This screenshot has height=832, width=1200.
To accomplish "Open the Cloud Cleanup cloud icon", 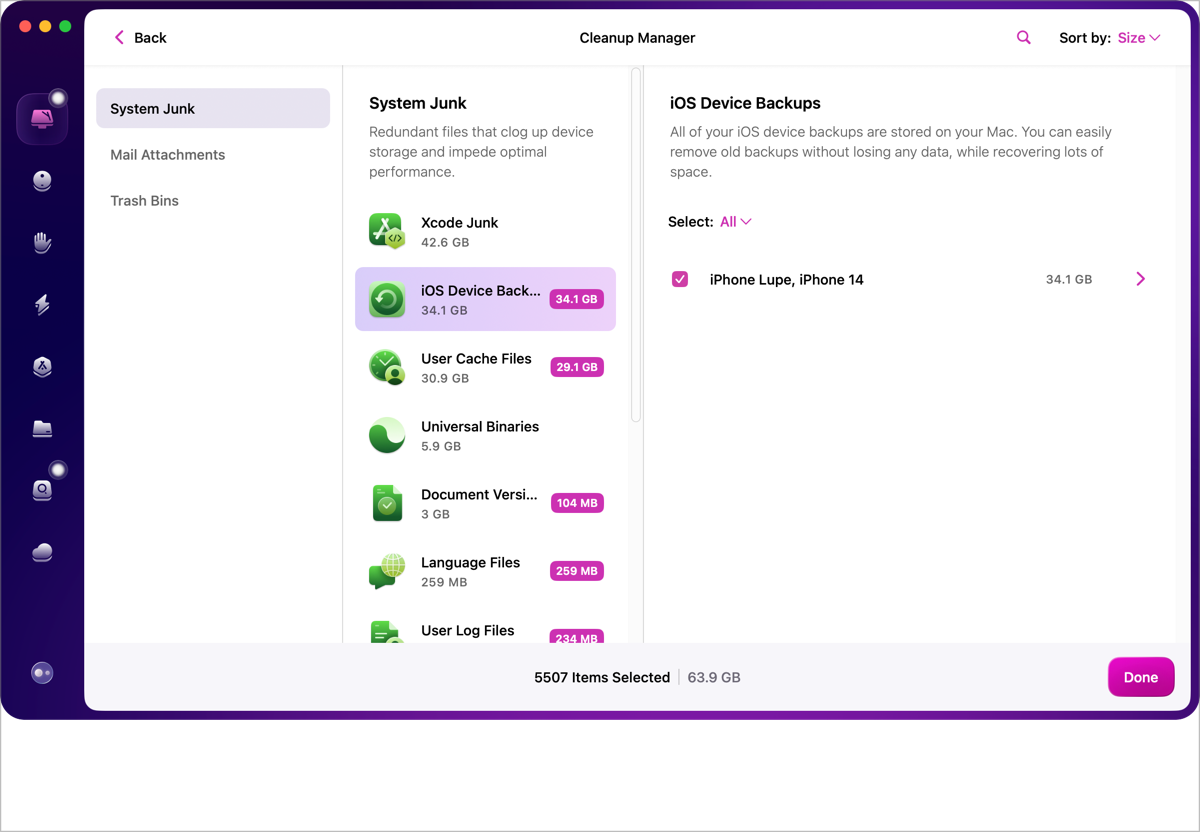I will point(42,553).
